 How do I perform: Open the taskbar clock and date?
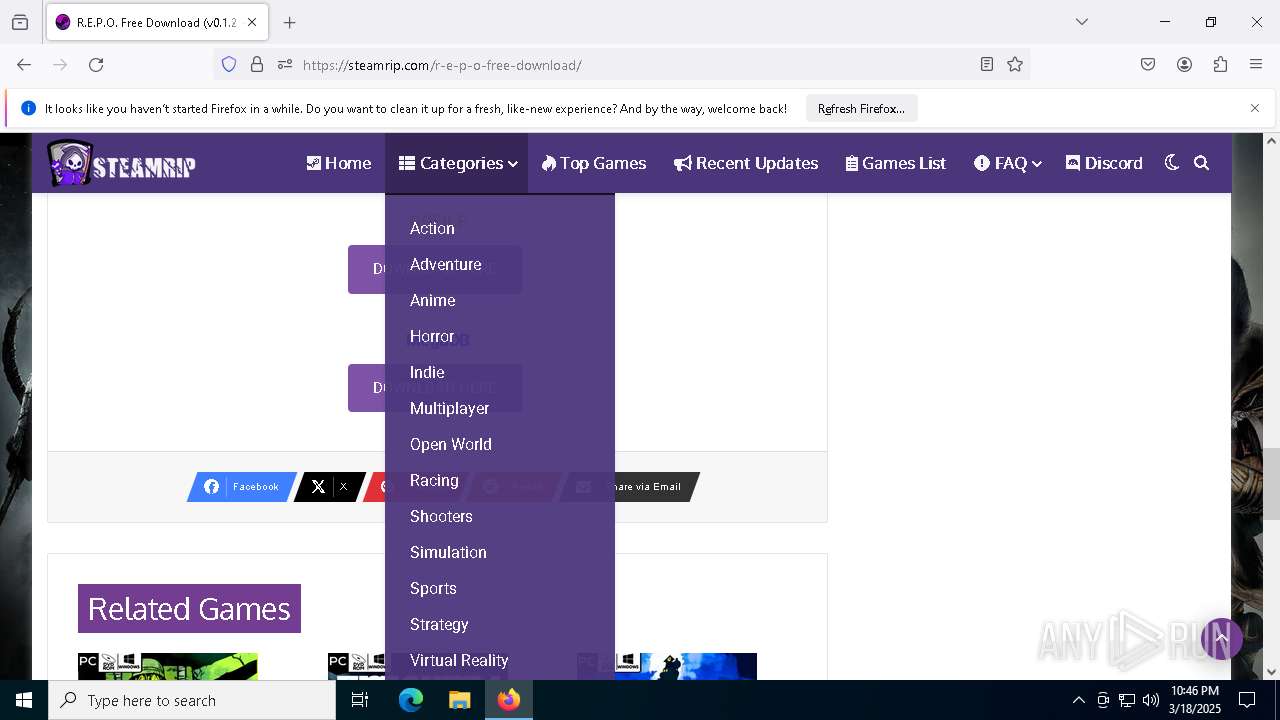coord(1195,700)
